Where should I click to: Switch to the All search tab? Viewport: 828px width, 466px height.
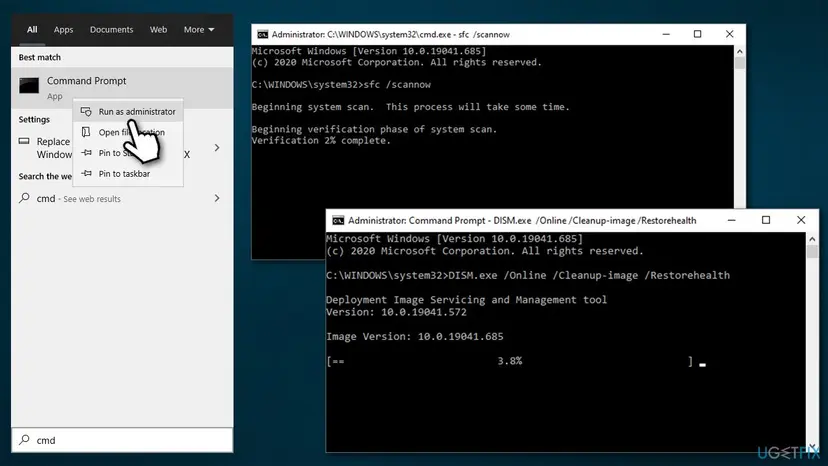click(x=32, y=30)
